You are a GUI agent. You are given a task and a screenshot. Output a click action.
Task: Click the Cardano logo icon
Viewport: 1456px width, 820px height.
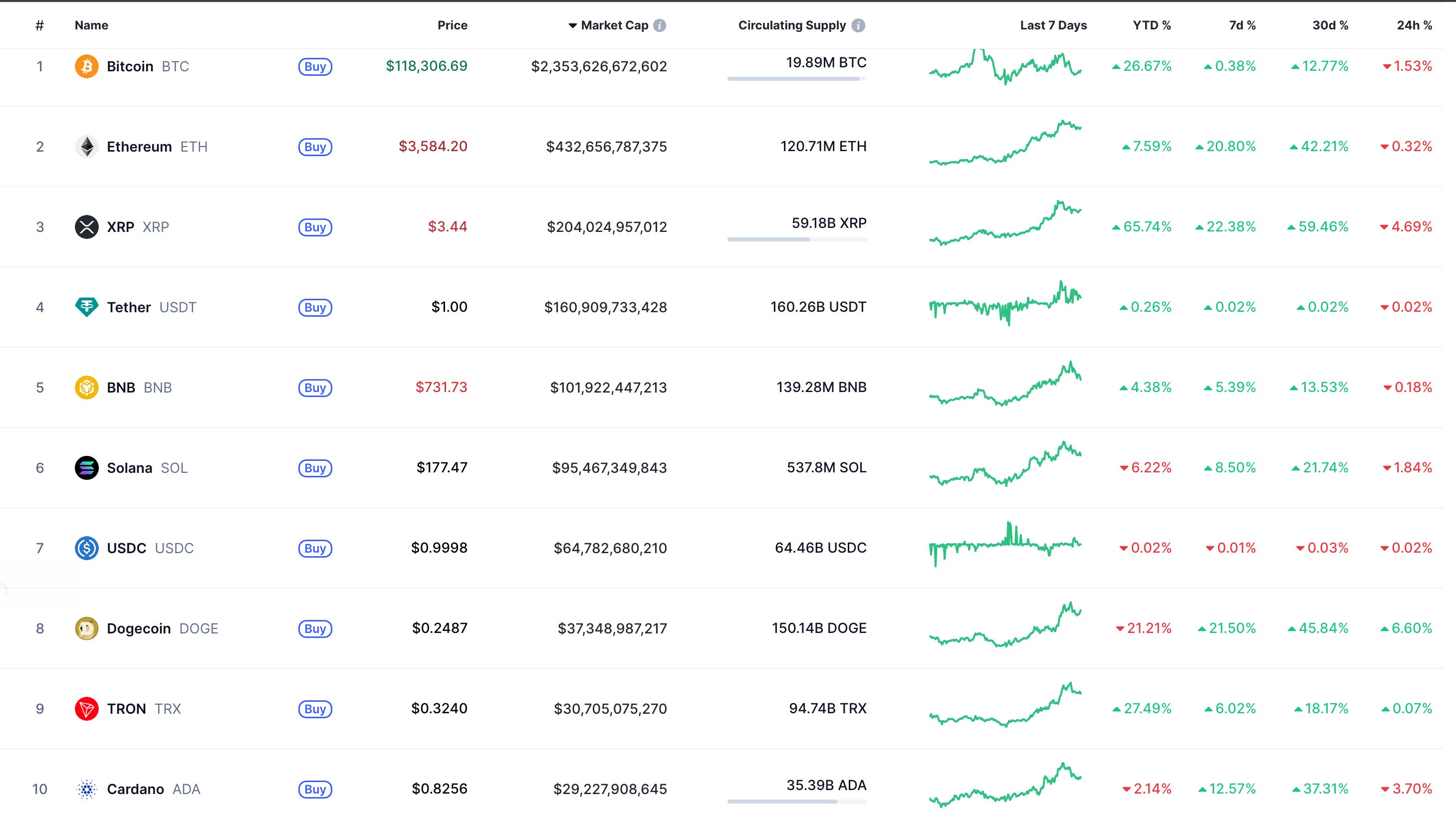click(x=86, y=789)
